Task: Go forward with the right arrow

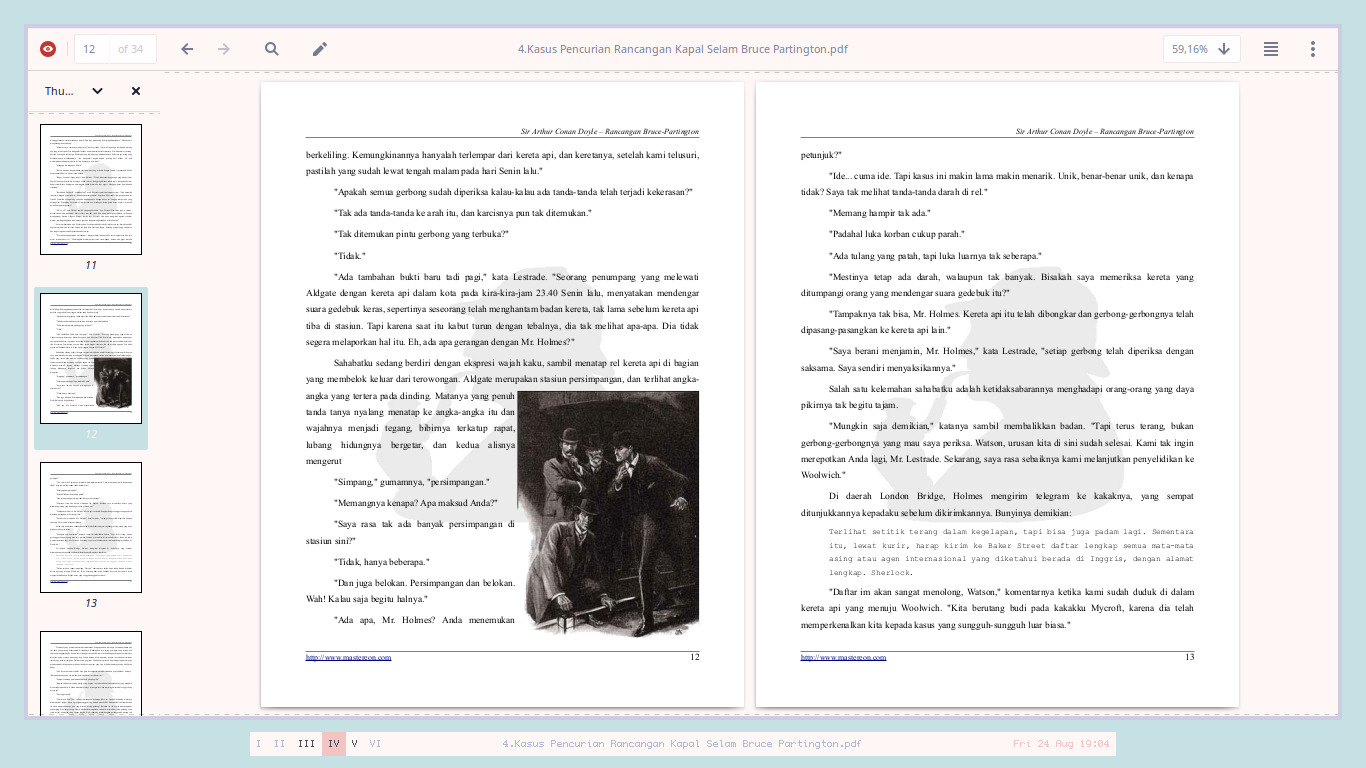Action: point(224,49)
